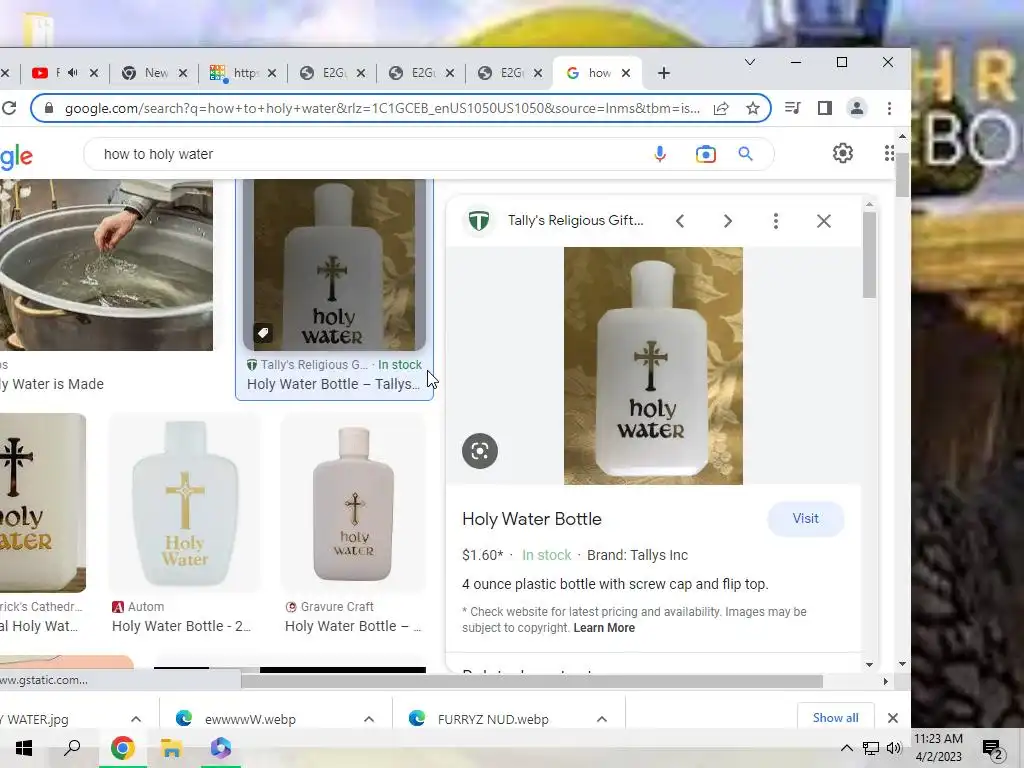
Task: Open the Autom Holy Water Bottle thumbnail
Action: tap(185, 503)
